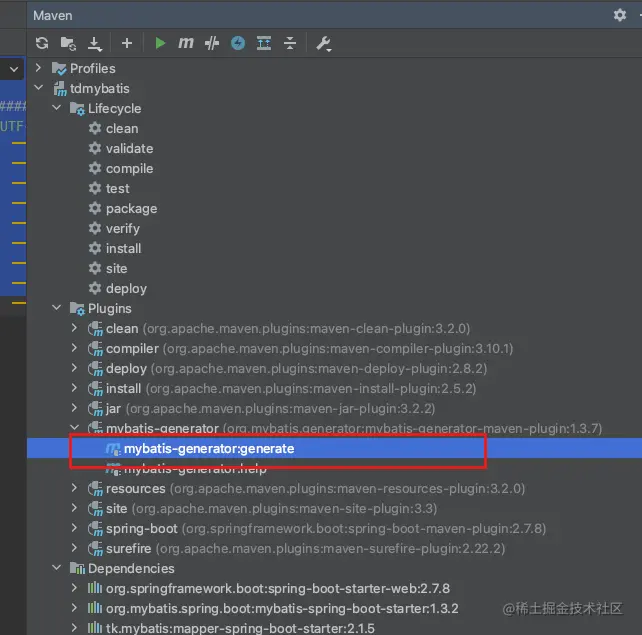Open the dropdown chevron in left editor gutter

14,69
